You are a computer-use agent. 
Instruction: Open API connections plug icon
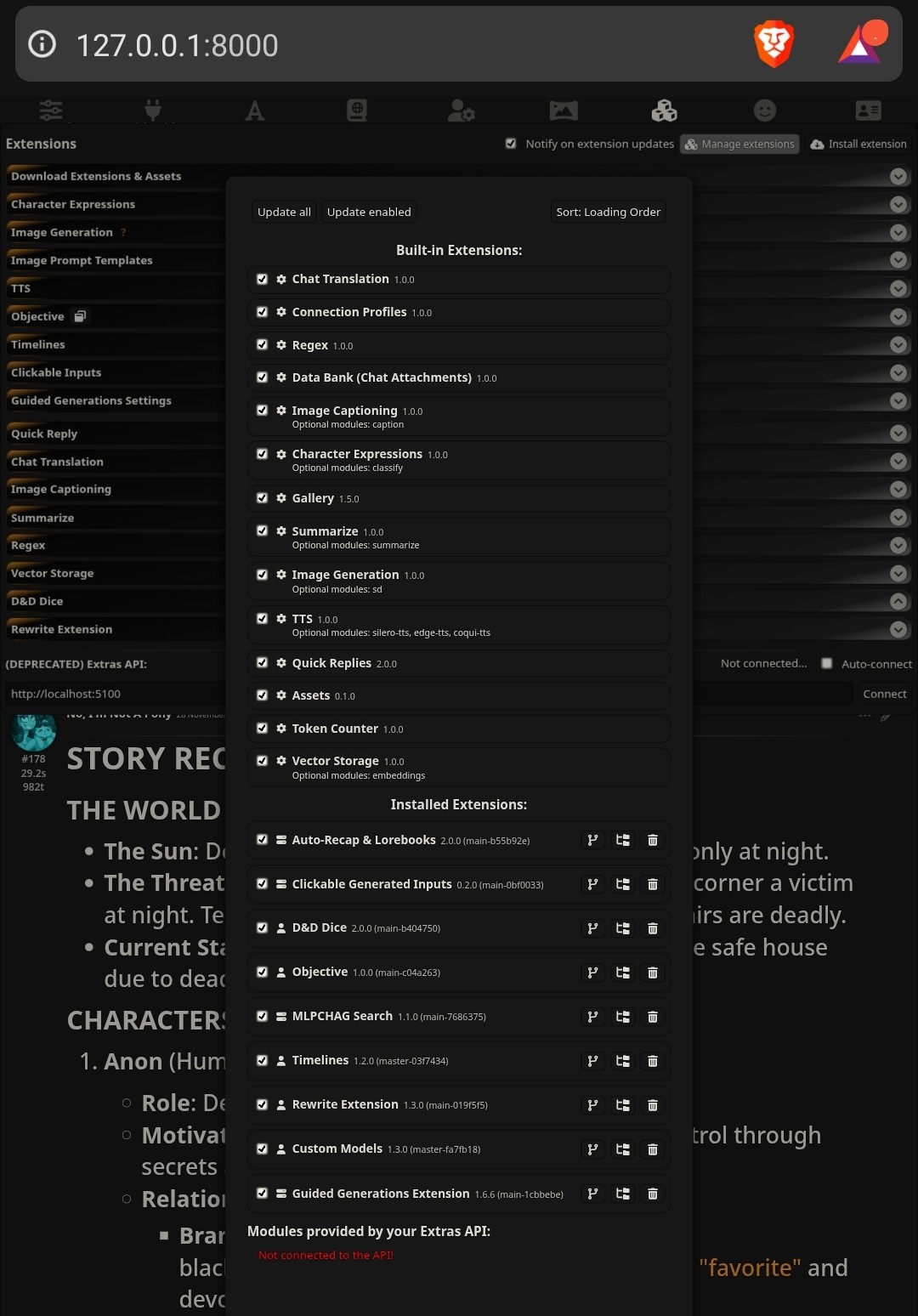[153, 111]
